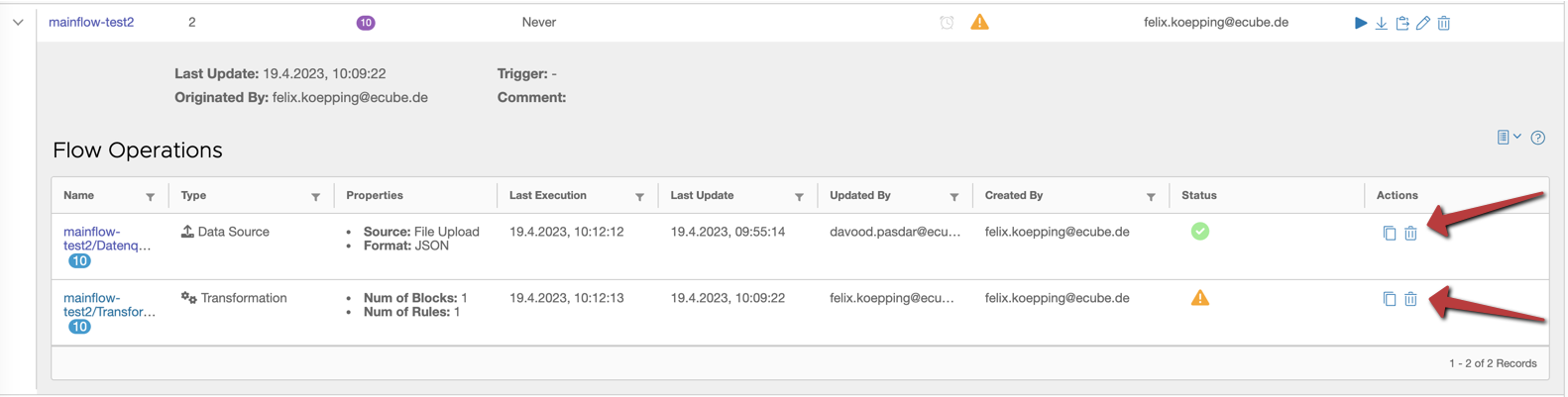The height and width of the screenshot is (397, 1568).
Task: Filter the Last Execution column
Action: [x=640, y=197]
